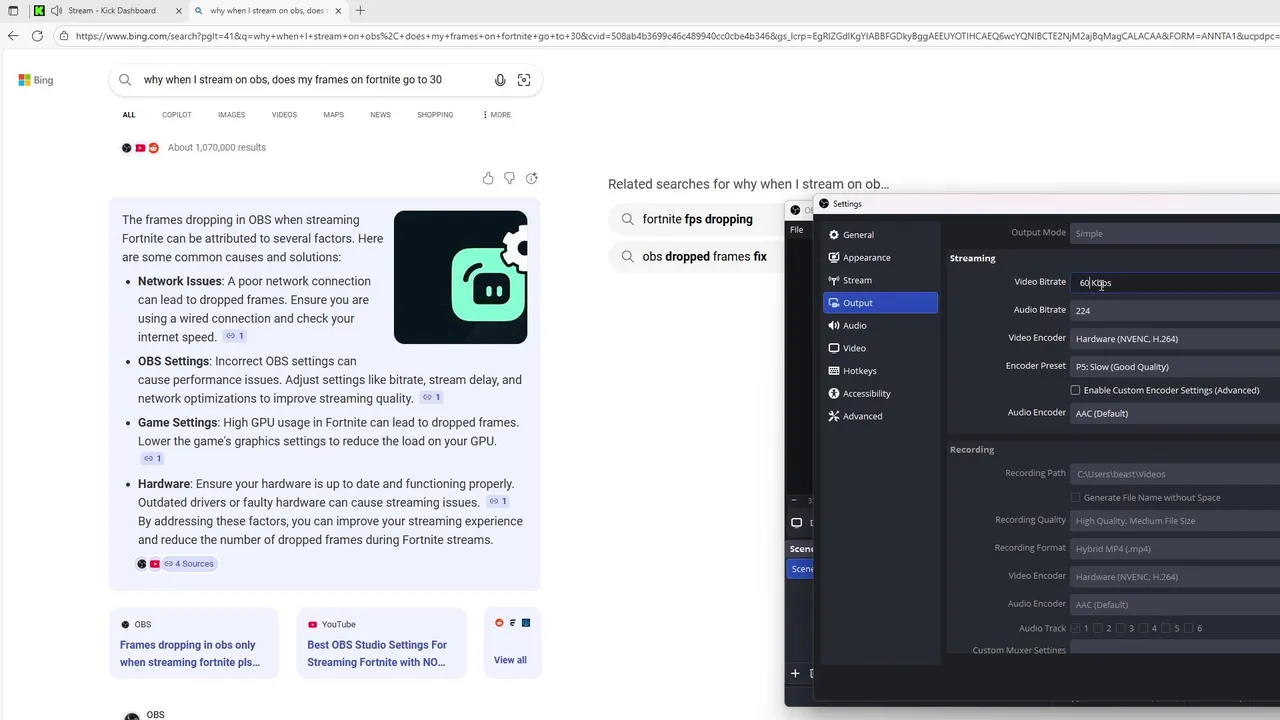Reload the page with refresh icon
This screenshot has width=1280, height=720.
coord(37,36)
